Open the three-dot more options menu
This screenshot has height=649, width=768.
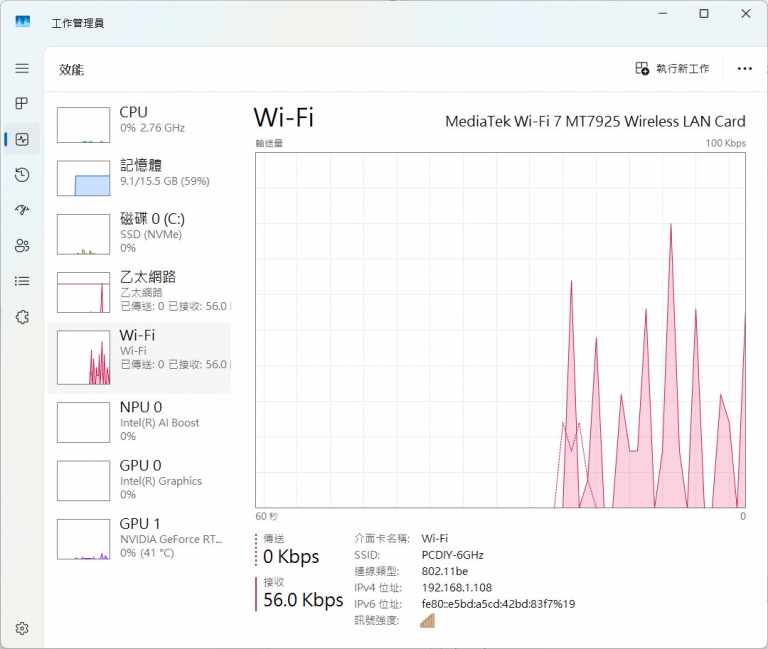pos(744,69)
